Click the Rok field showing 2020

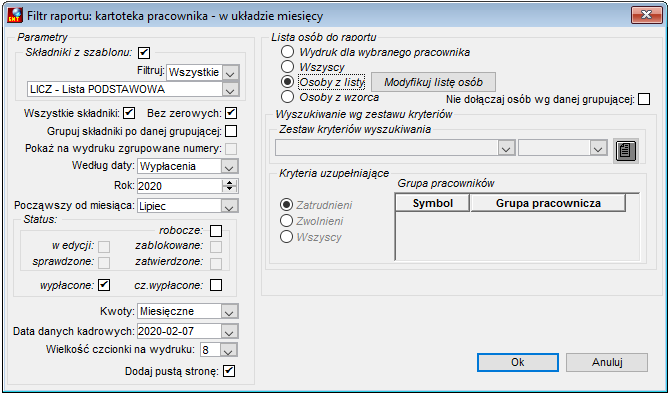pos(180,186)
